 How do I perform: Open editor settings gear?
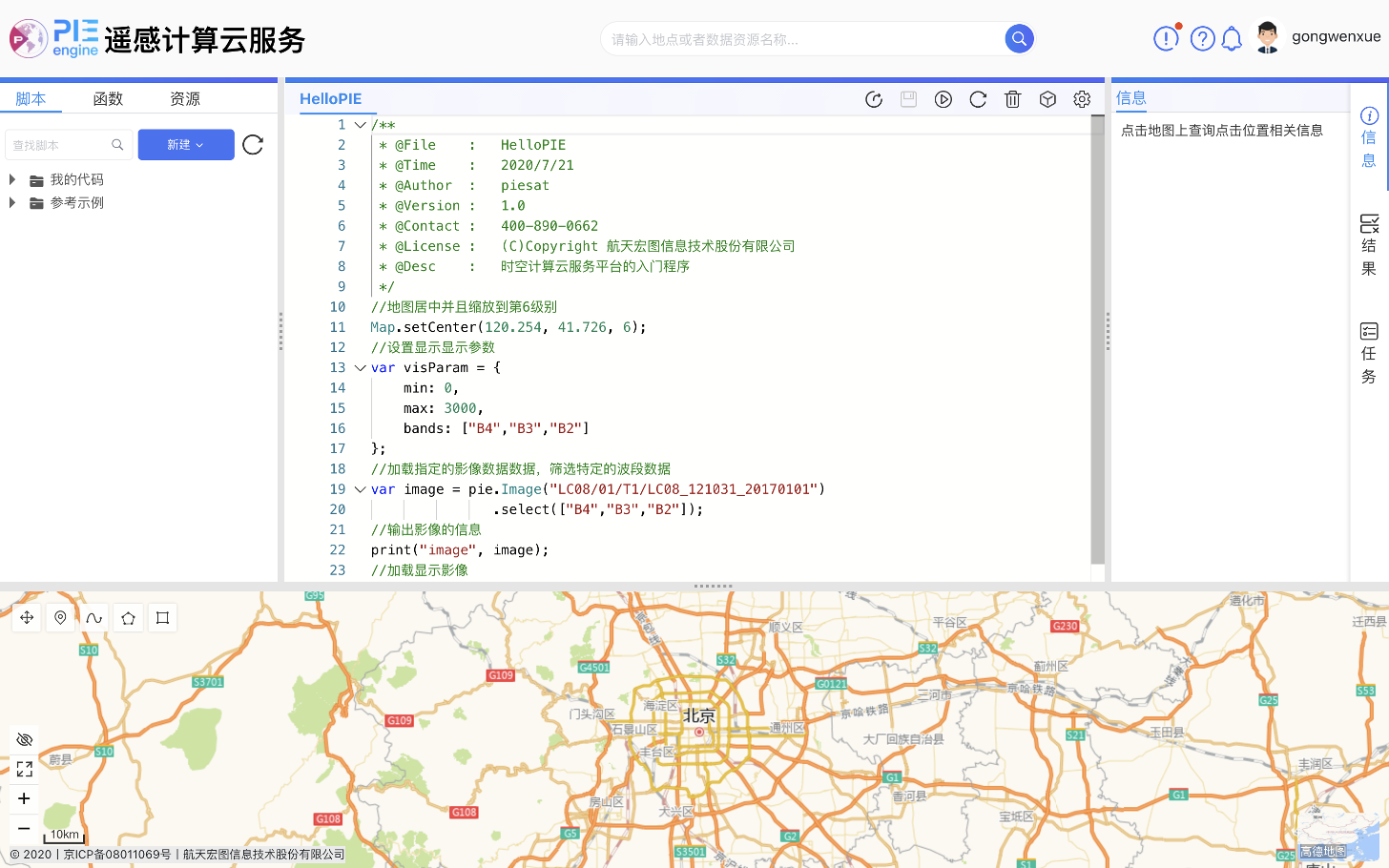point(1082,99)
